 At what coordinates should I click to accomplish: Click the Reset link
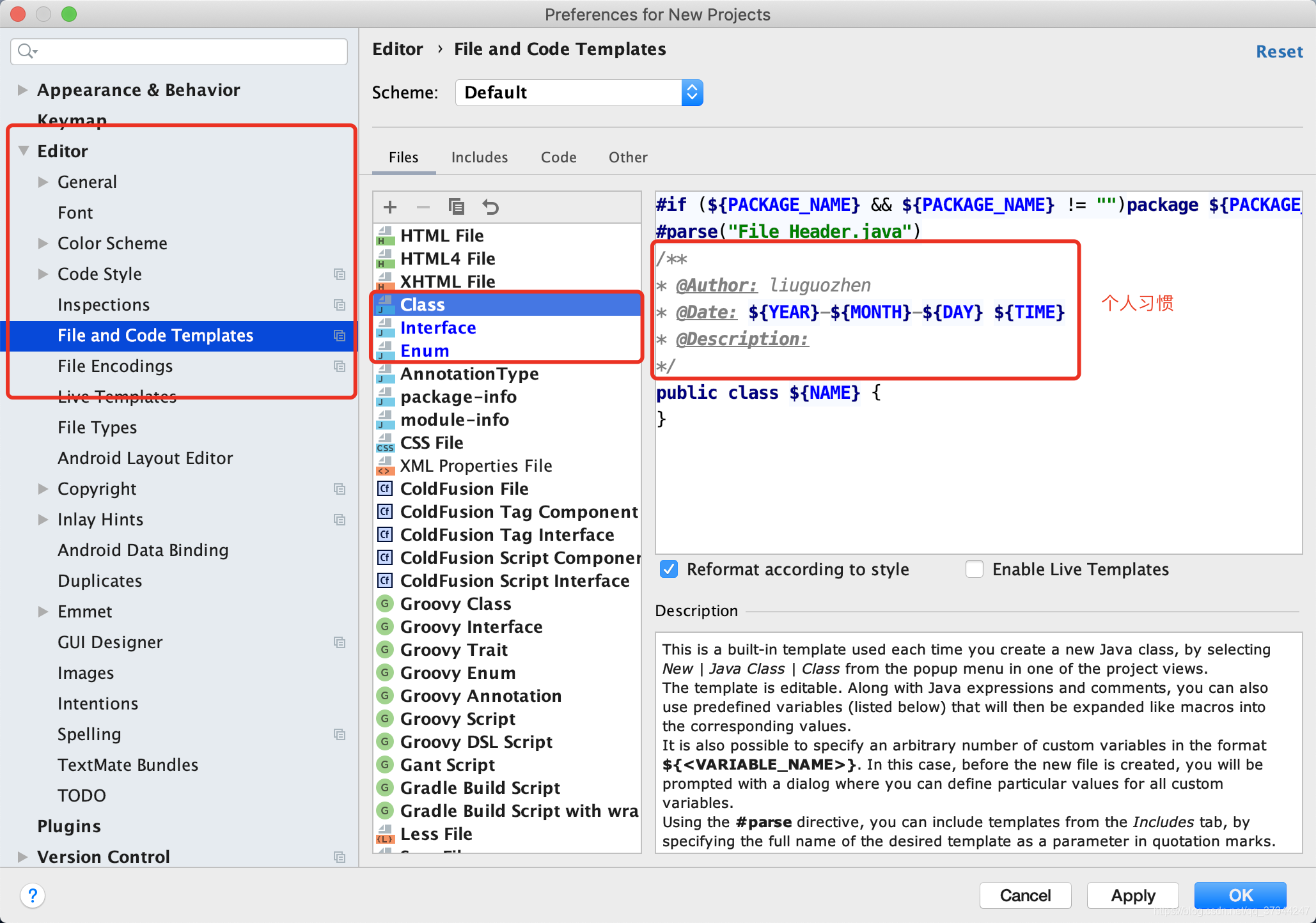pyautogui.click(x=1279, y=52)
